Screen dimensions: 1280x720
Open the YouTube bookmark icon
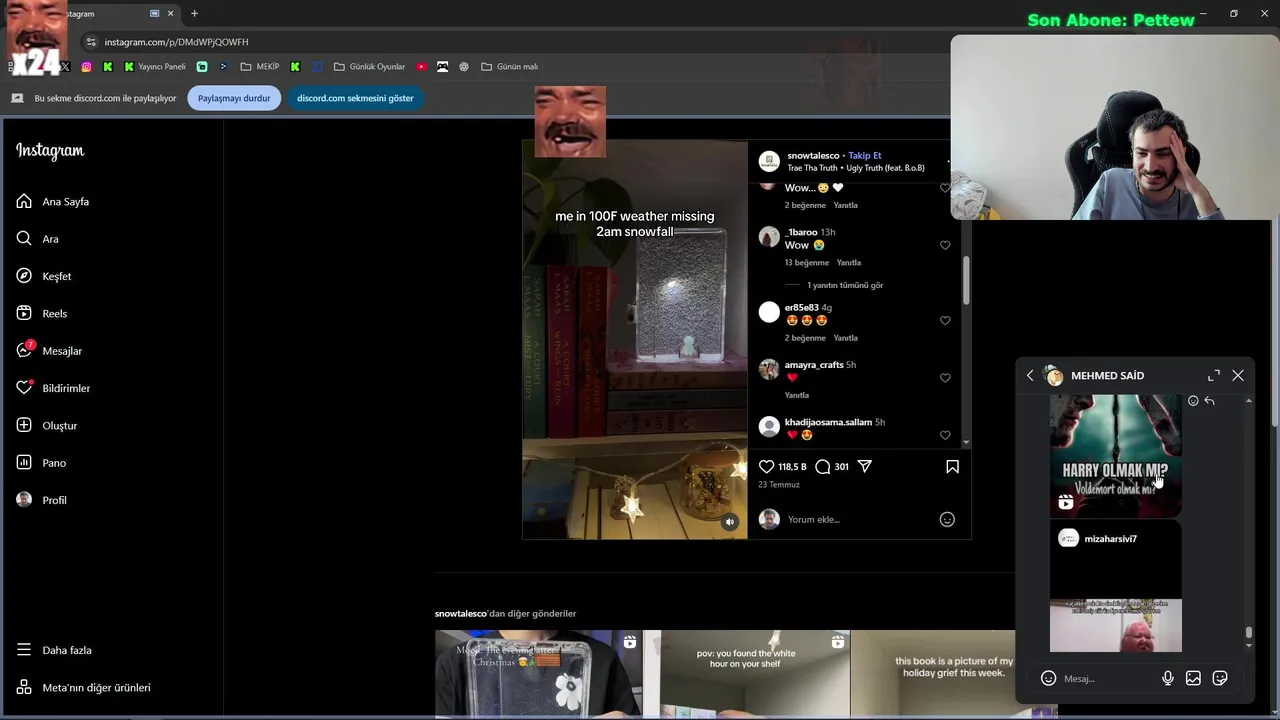click(x=421, y=67)
